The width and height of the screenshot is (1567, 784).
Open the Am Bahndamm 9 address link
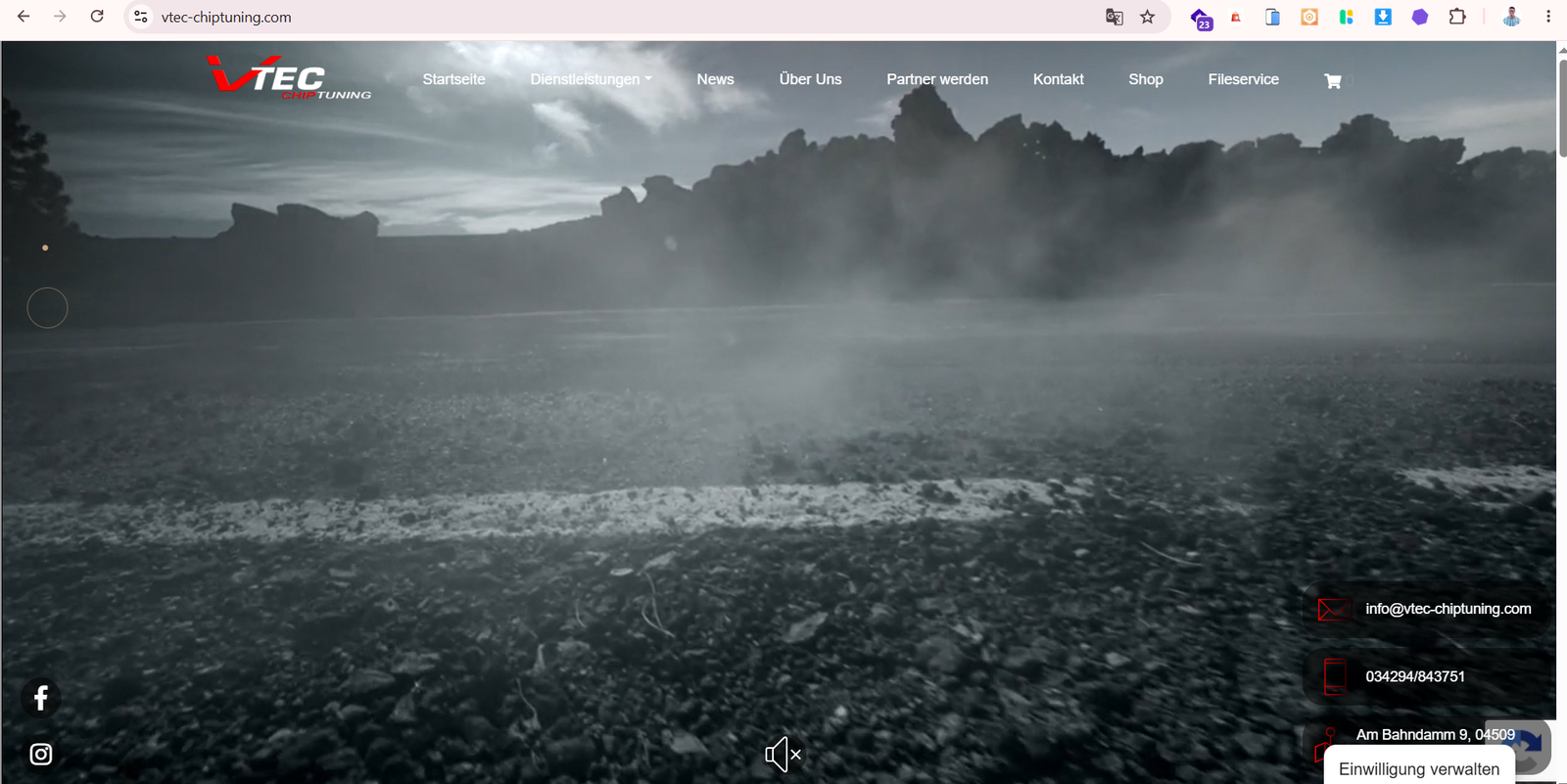pyautogui.click(x=1435, y=734)
